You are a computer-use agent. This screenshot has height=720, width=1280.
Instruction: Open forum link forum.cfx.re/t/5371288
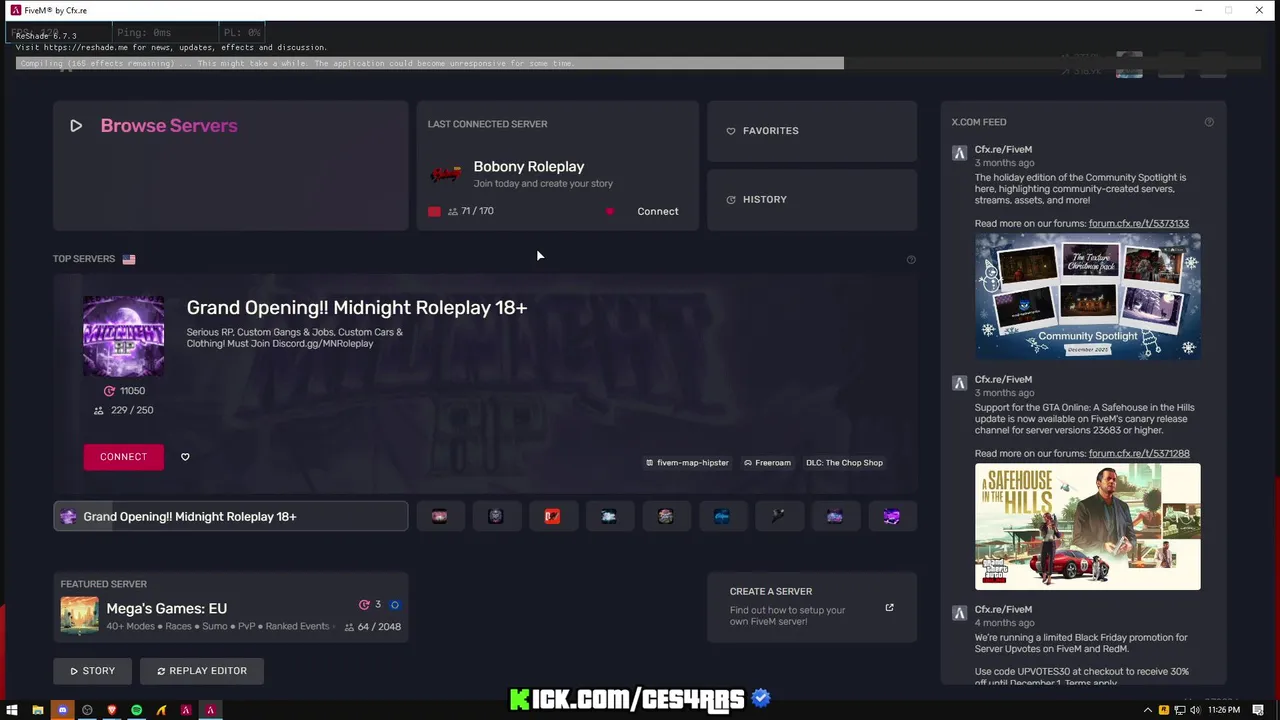(x=1139, y=454)
